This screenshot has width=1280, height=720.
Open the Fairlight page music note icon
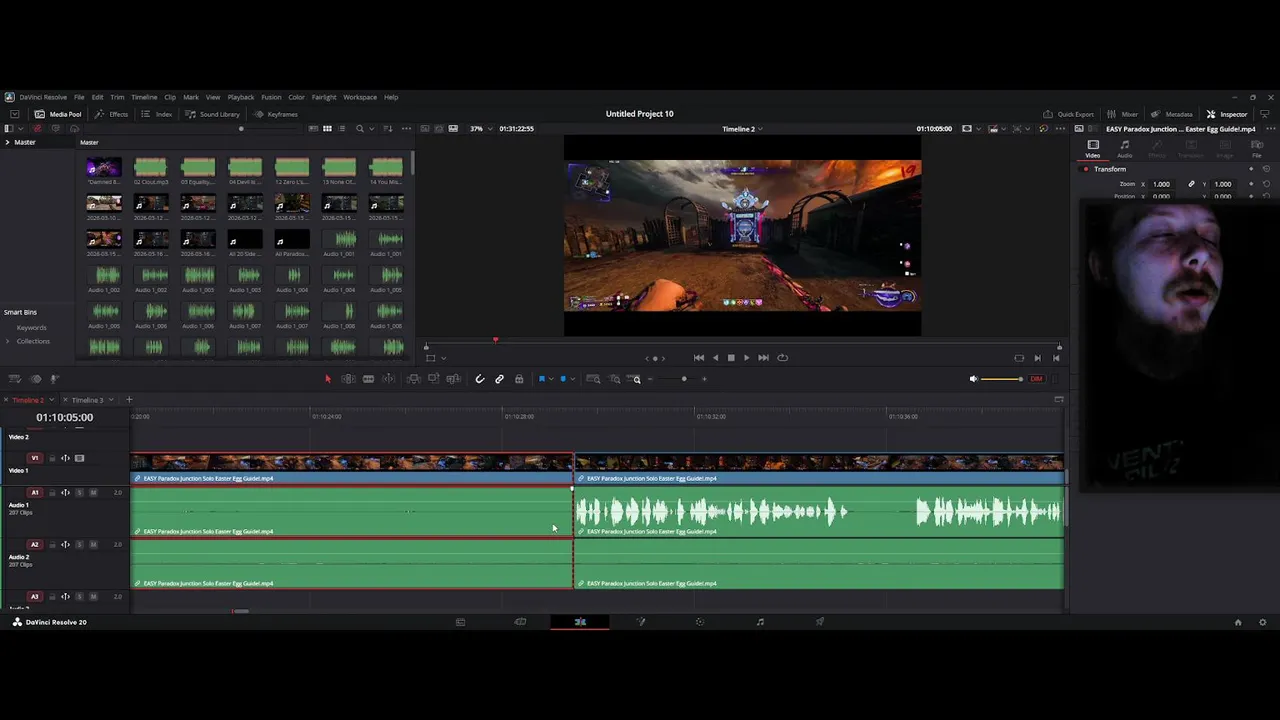pos(760,622)
